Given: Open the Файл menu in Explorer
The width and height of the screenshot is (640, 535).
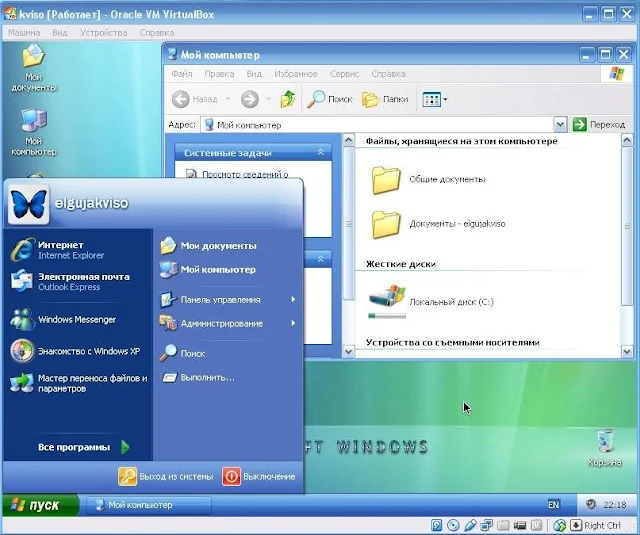Looking at the screenshot, I should coord(182,74).
